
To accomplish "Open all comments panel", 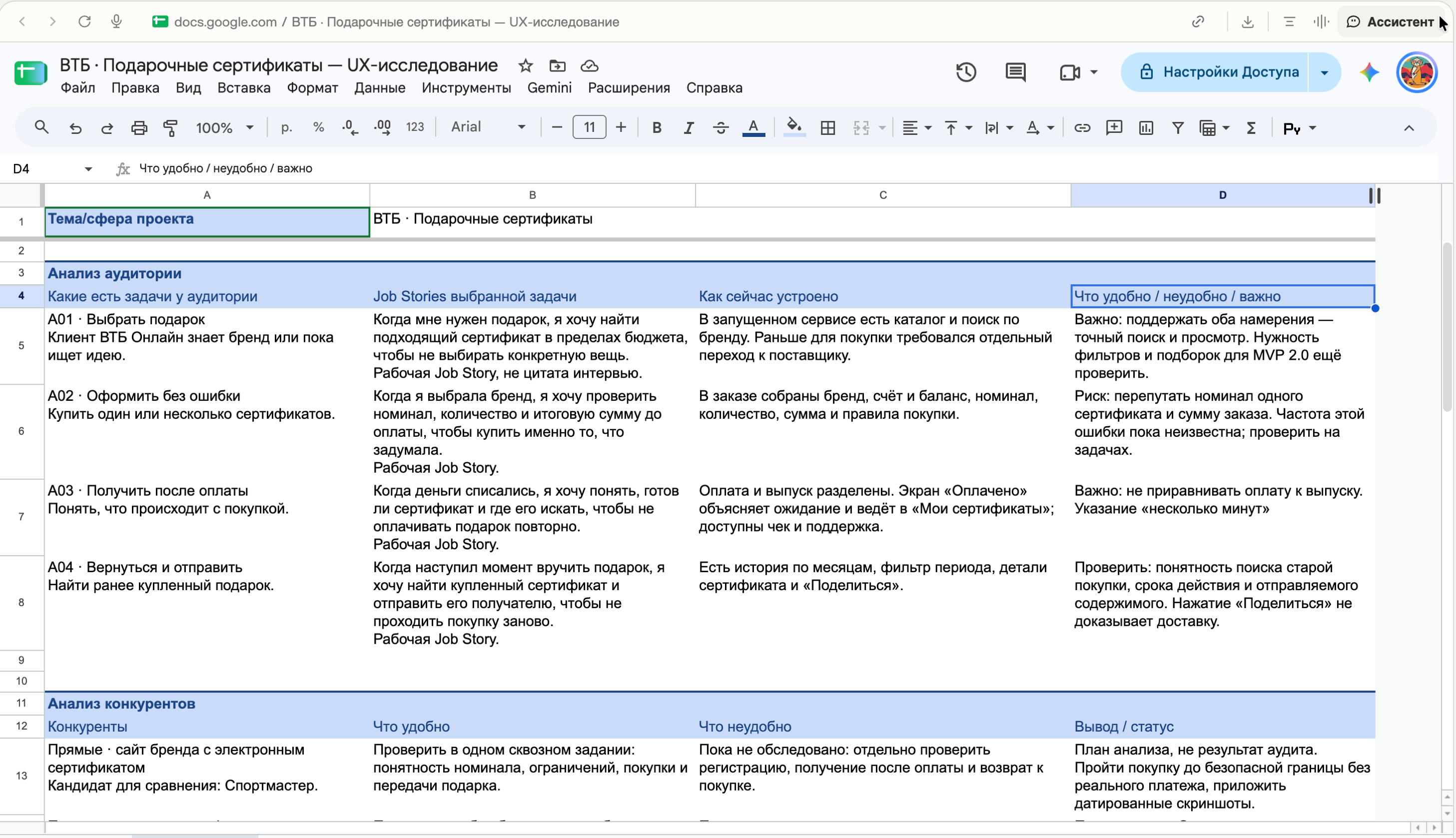I will pyautogui.click(x=1016, y=72).
